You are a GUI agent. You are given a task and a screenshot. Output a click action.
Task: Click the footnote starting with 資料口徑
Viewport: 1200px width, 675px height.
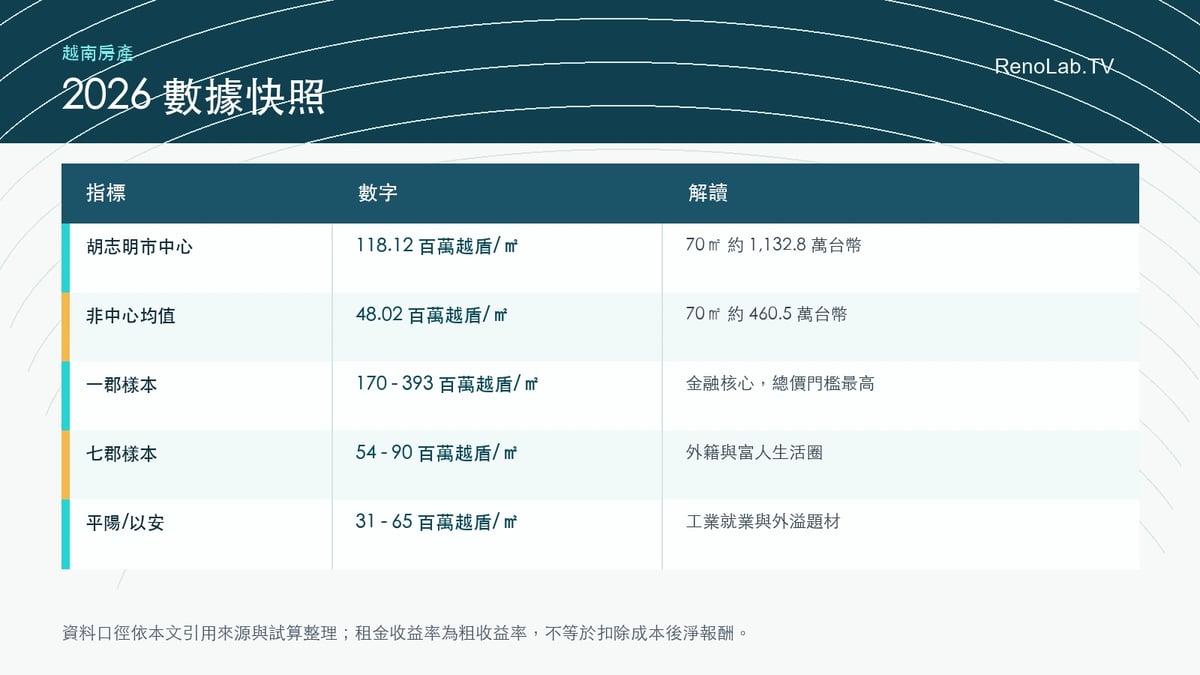pyautogui.click(x=405, y=633)
